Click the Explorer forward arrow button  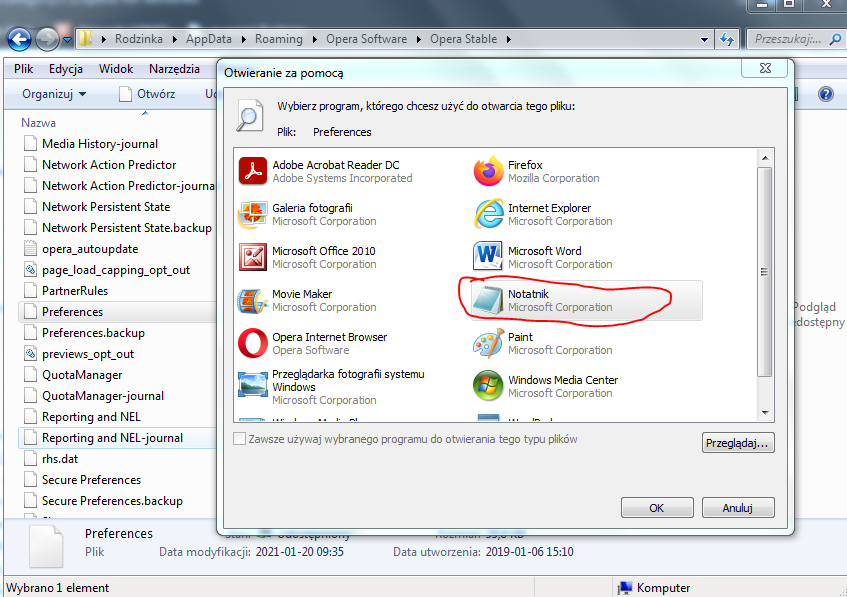coord(47,39)
